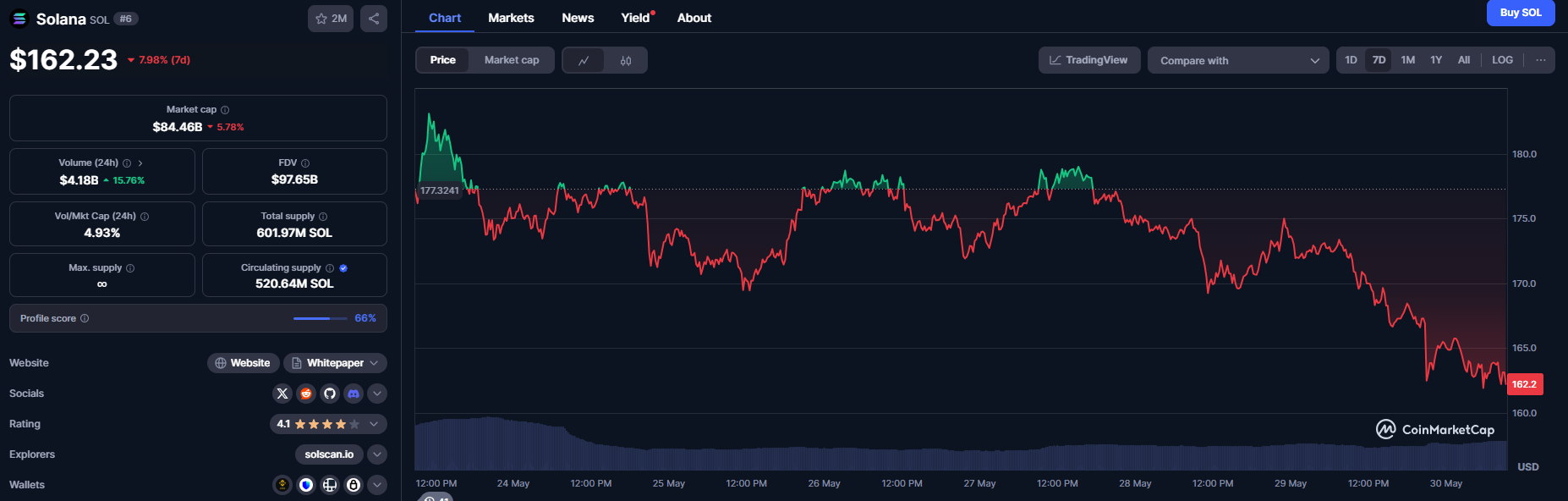The width and height of the screenshot is (1568, 501).
Task: Click info icon next to Volume (24h)
Action: 127,163
